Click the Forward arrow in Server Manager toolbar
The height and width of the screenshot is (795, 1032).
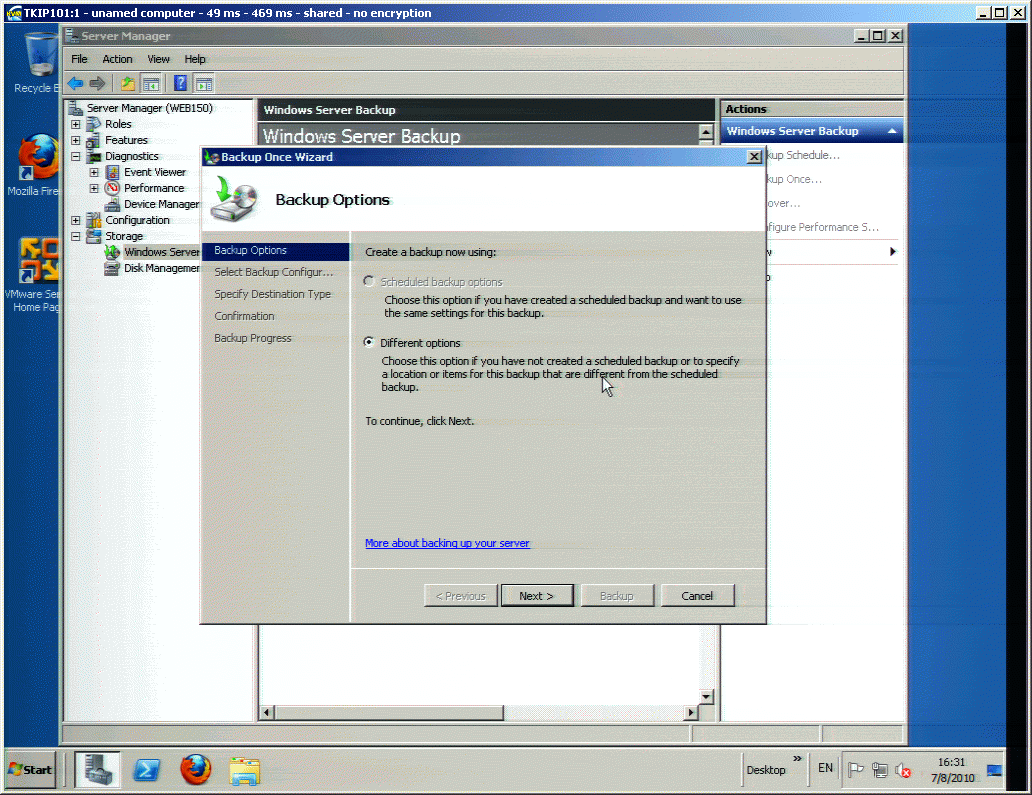[97, 84]
